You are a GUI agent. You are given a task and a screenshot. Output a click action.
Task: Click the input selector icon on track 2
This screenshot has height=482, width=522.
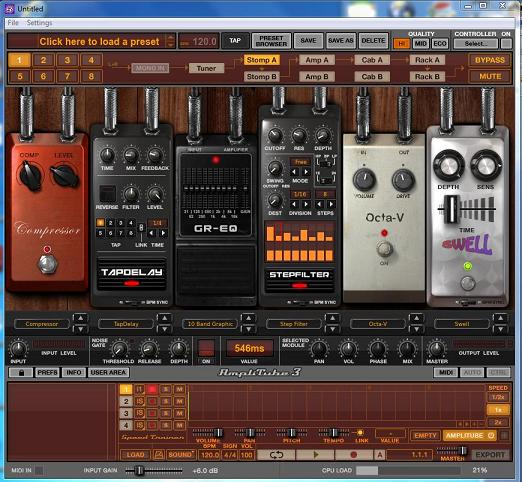click(139, 401)
